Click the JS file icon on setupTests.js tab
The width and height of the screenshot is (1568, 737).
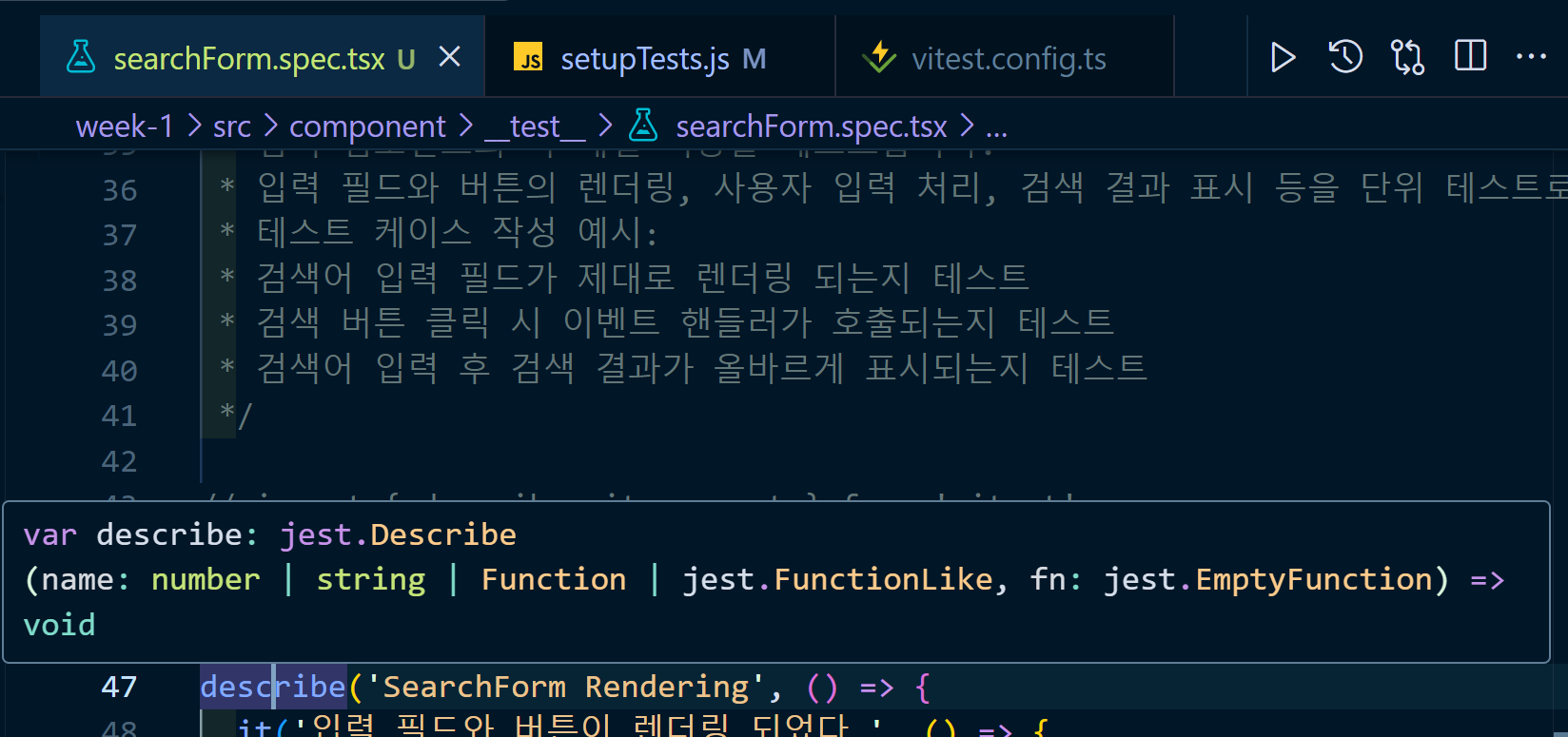(x=528, y=58)
